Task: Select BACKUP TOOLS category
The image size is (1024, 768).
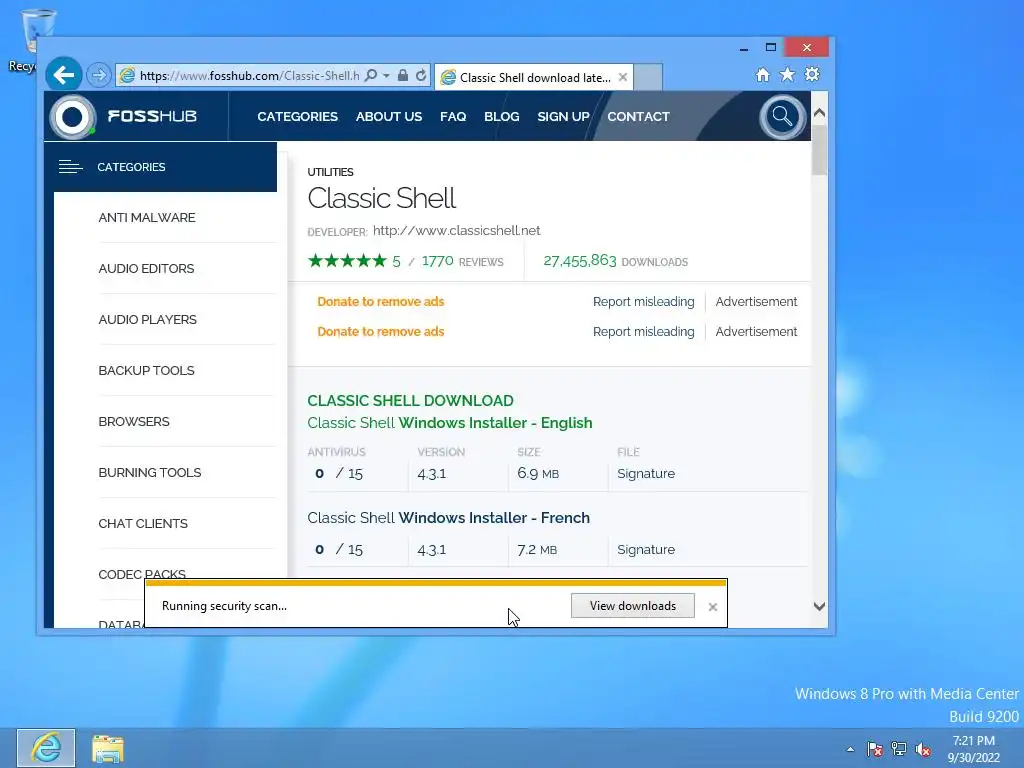Action: (x=146, y=370)
